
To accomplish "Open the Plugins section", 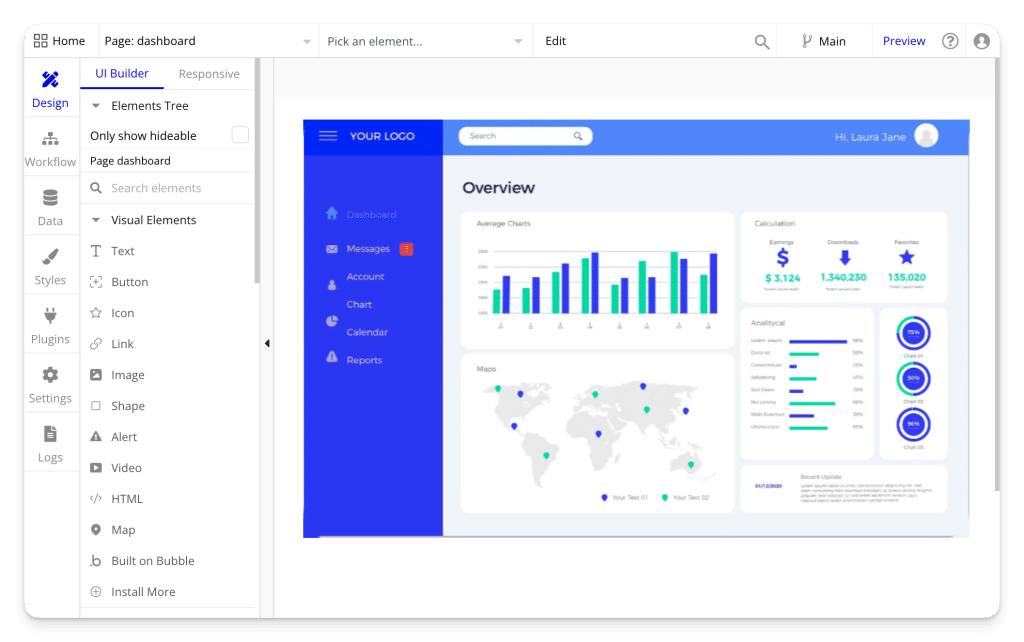I will click(50, 326).
